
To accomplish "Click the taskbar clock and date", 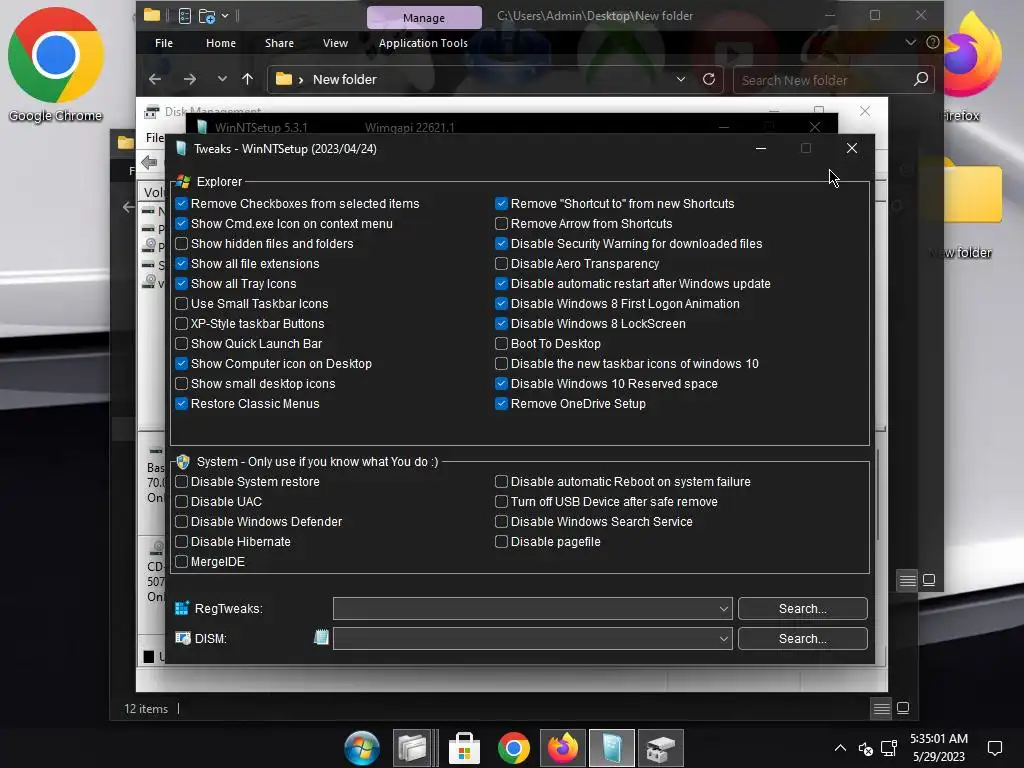I will [x=939, y=748].
